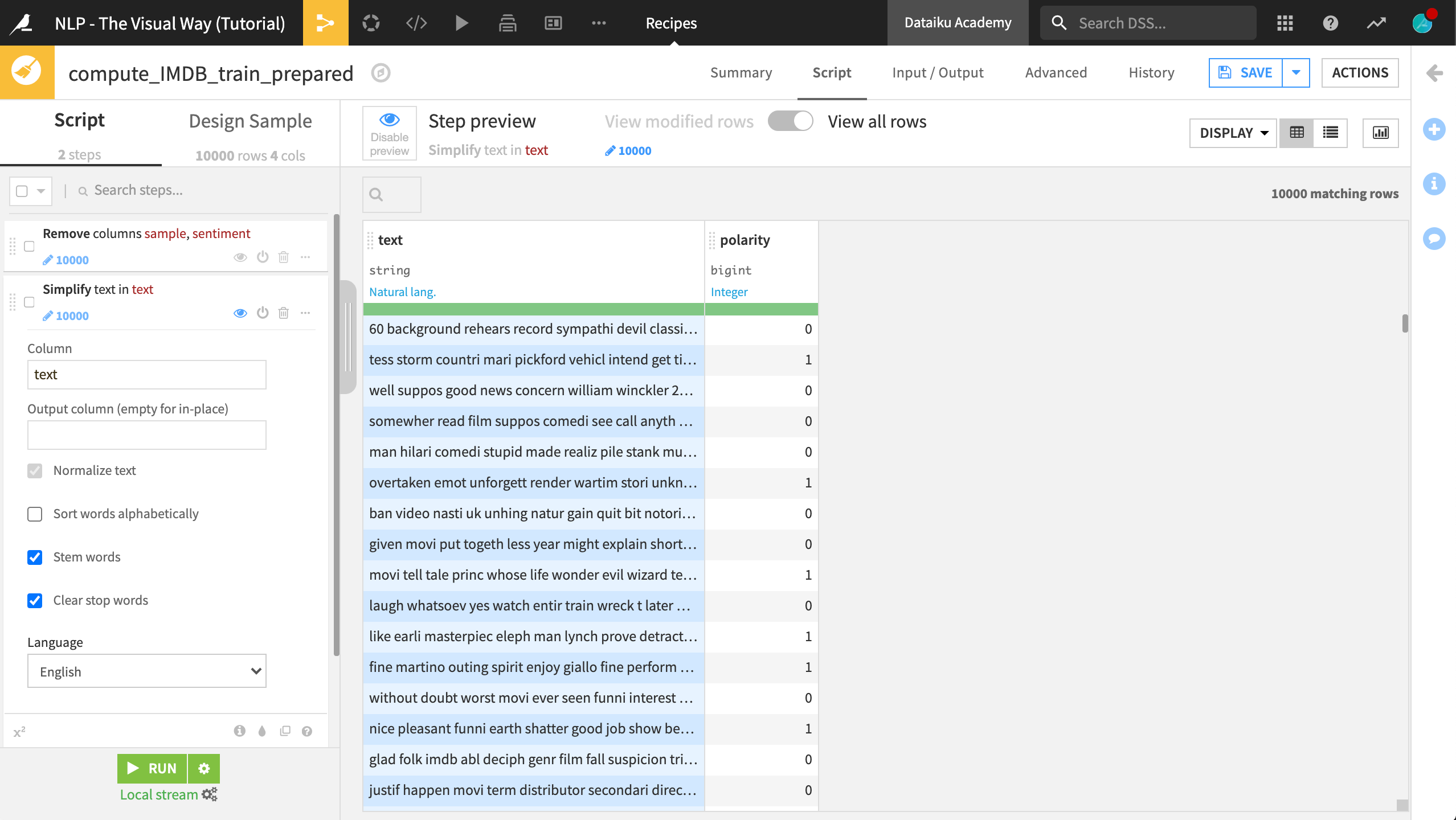1456x820 pixels.
Task: Open the Jobs play icon in navbar
Action: (462, 23)
